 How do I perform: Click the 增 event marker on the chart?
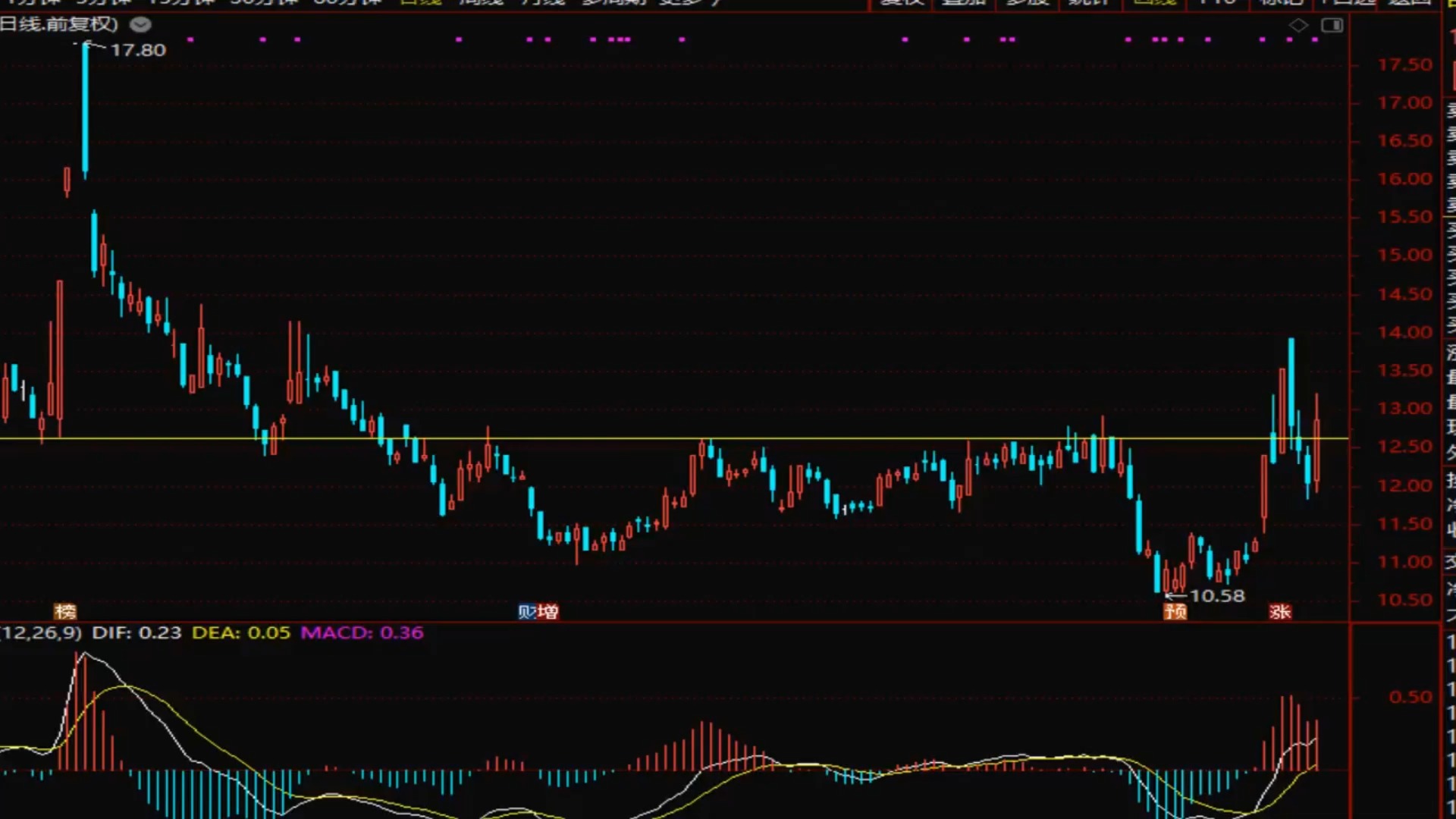[548, 611]
